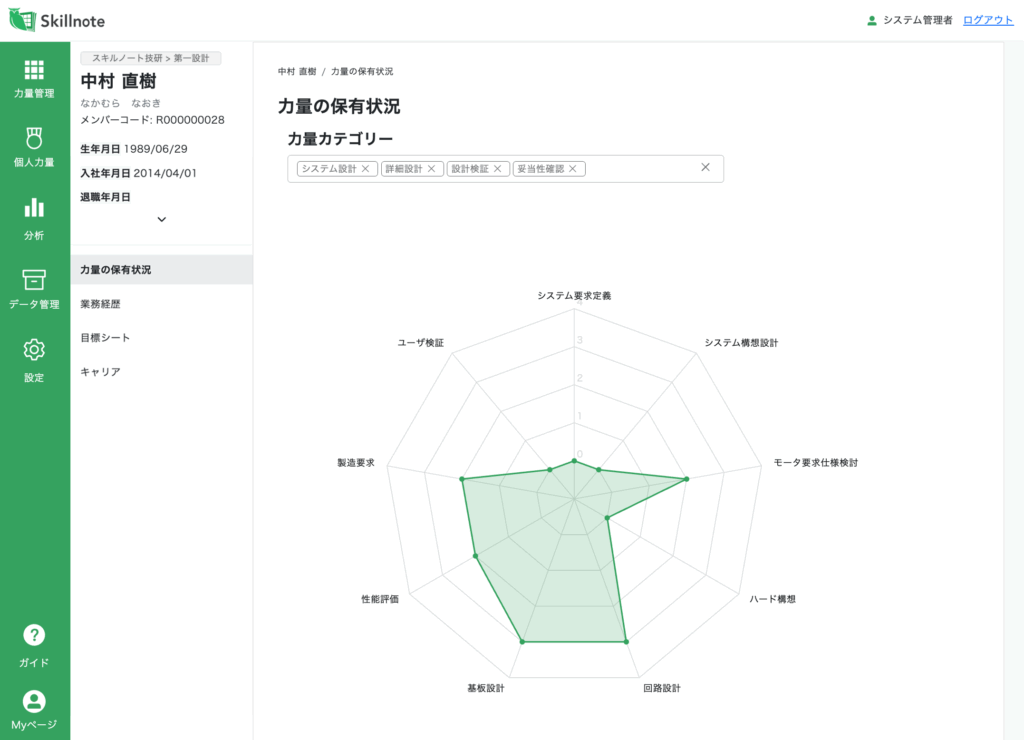The width and height of the screenshot is (1024, 740).
Task: Click the 力量カテゴリー input field
Action: [640, 169]
